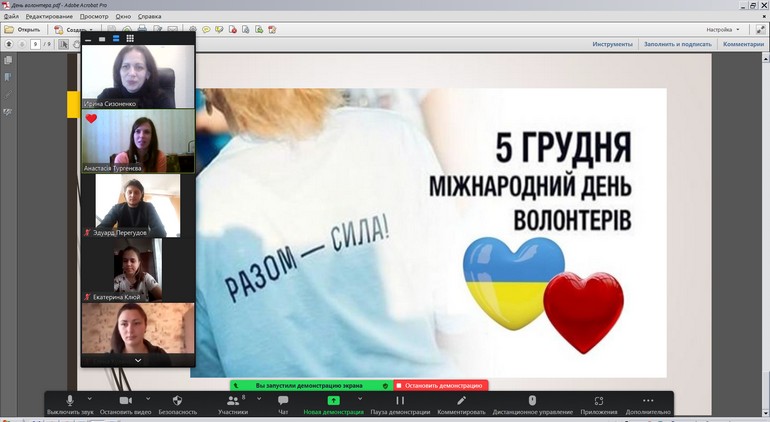Select Анастасія Тургенєва's video tile

(138, 141)
